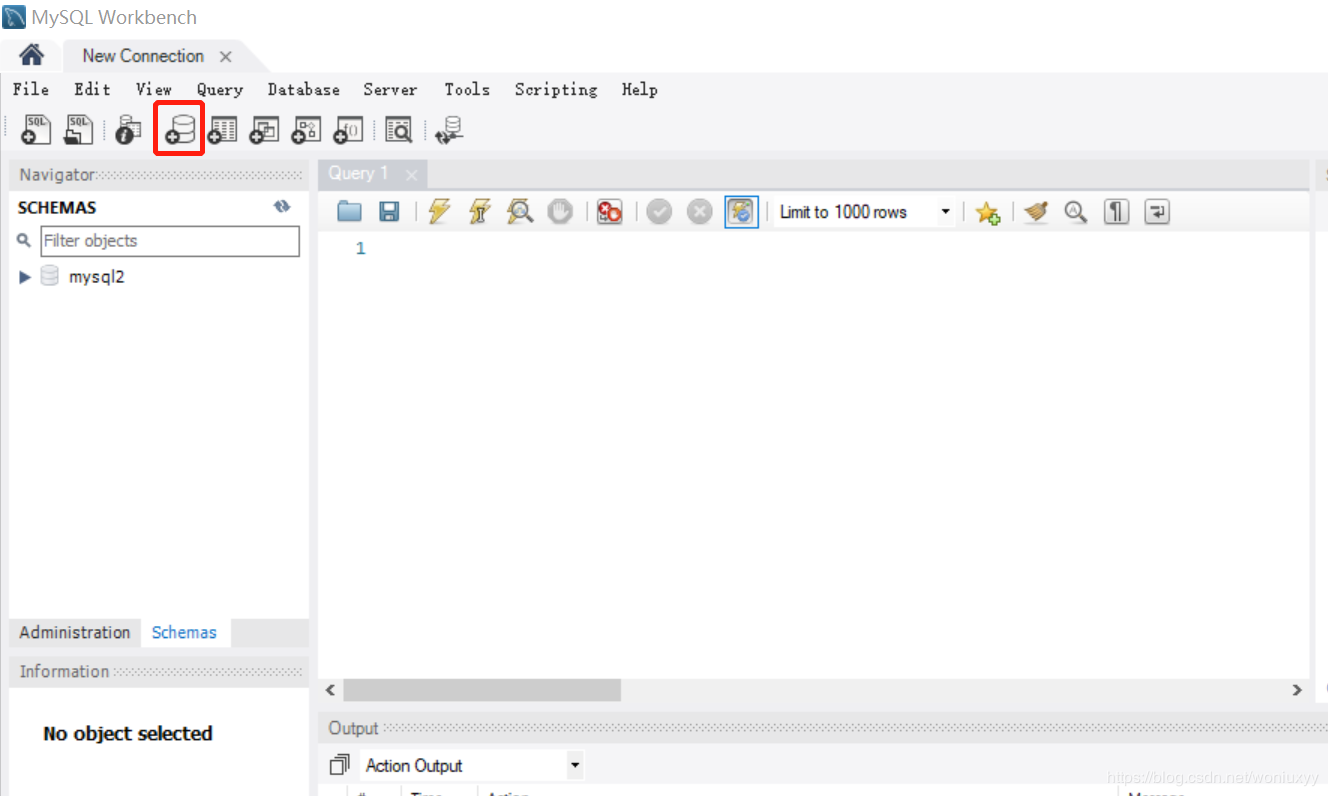Screen dimensions: 1328x796
Task: Click the editor horizontal scrollbar thumb
Action: [482, 690]
